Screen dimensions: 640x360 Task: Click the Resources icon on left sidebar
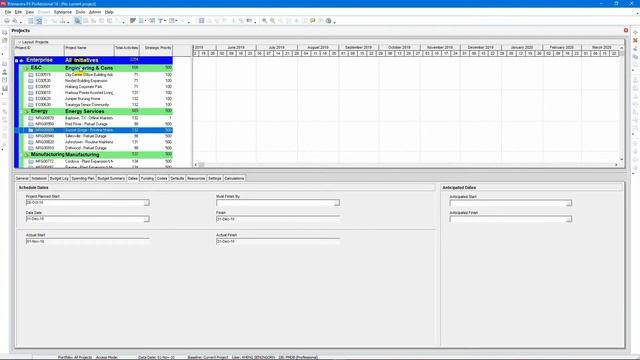[4, 72]
